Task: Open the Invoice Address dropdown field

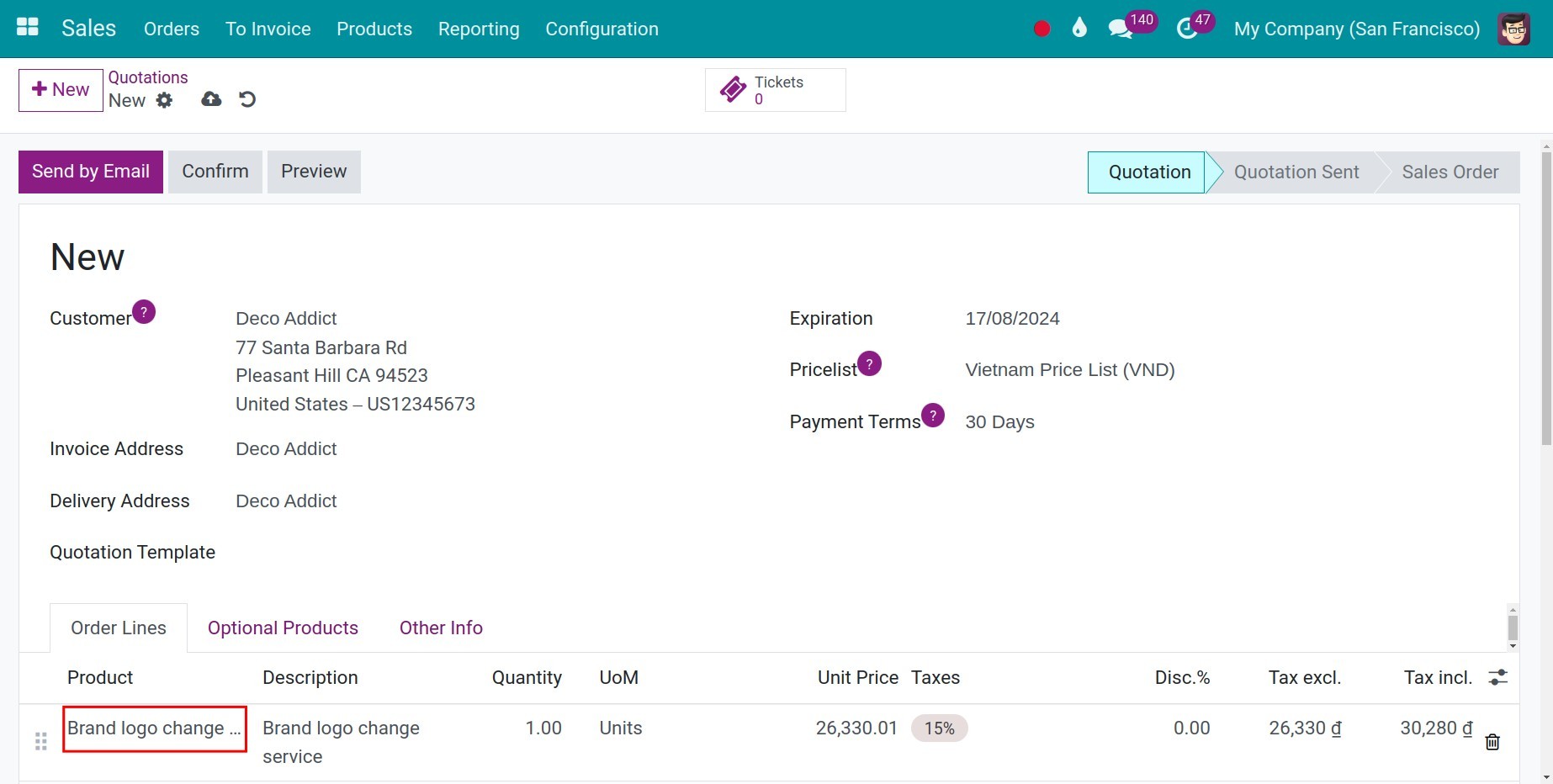Action: 286,449
